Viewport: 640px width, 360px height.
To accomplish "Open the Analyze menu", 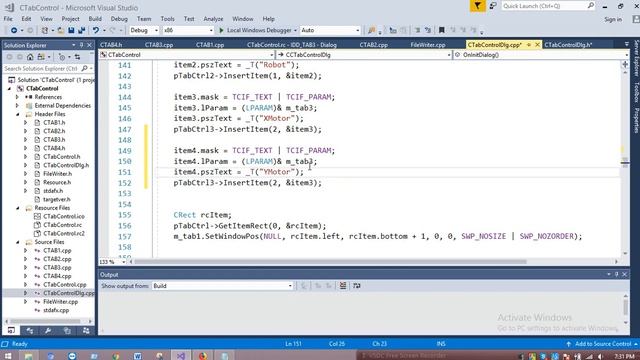I will (x=213, y=19).
